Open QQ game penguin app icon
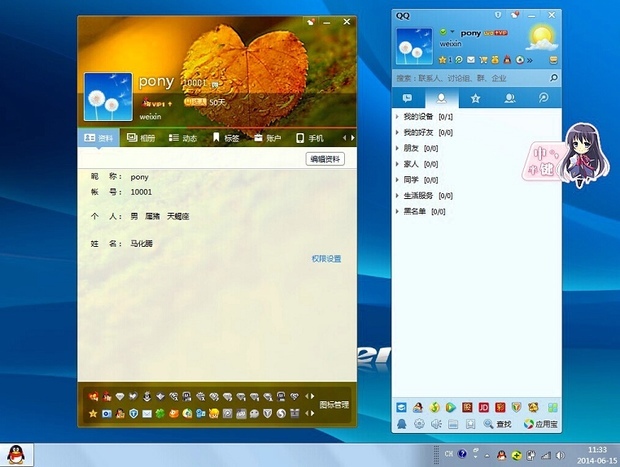The width and height of the screenshot is (620, 467). [x=418, y=407]
